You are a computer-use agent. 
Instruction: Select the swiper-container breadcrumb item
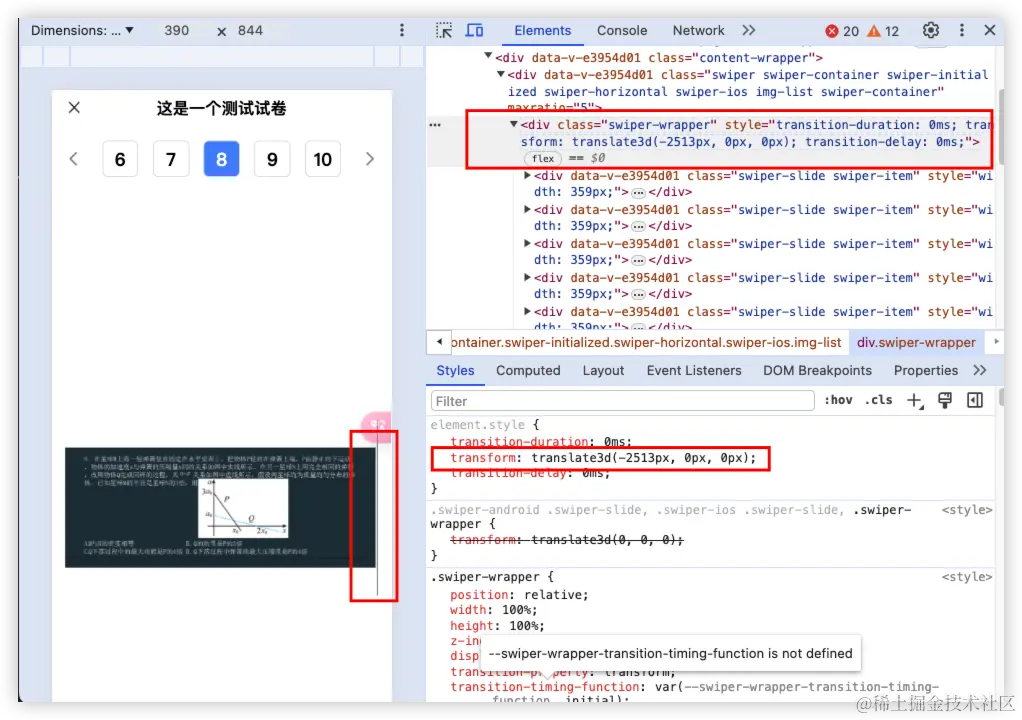pos(645,342)
